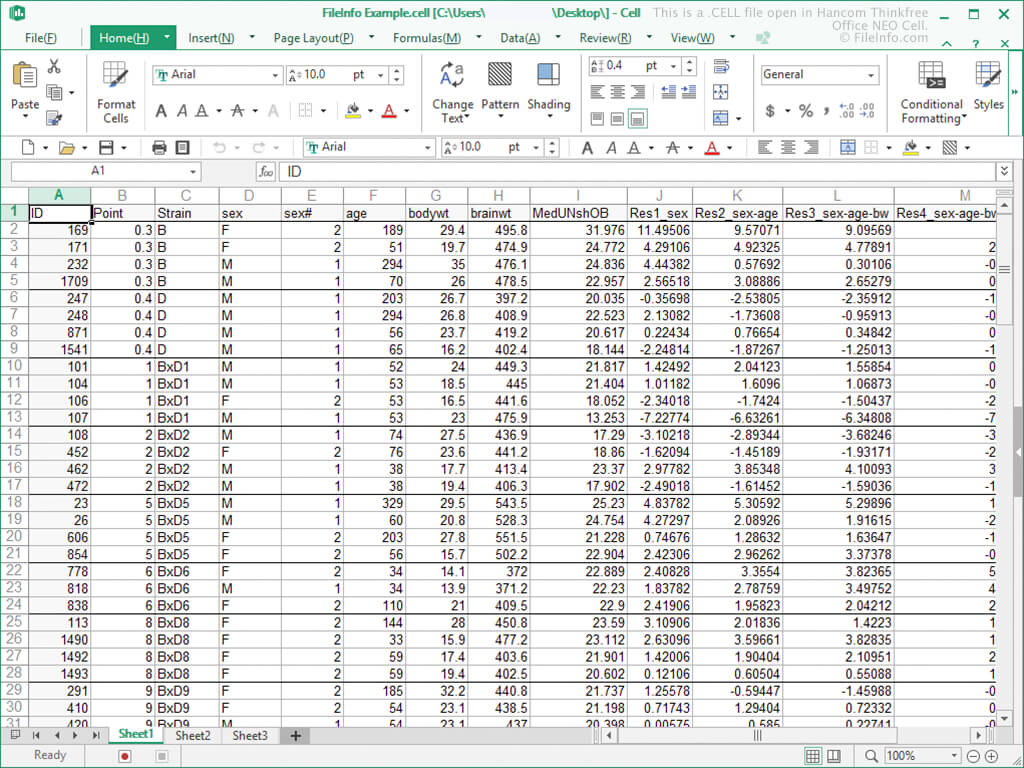Open the Formulas tab
Viewport: 1024px width, 768px height.
(x=426, y=38)
